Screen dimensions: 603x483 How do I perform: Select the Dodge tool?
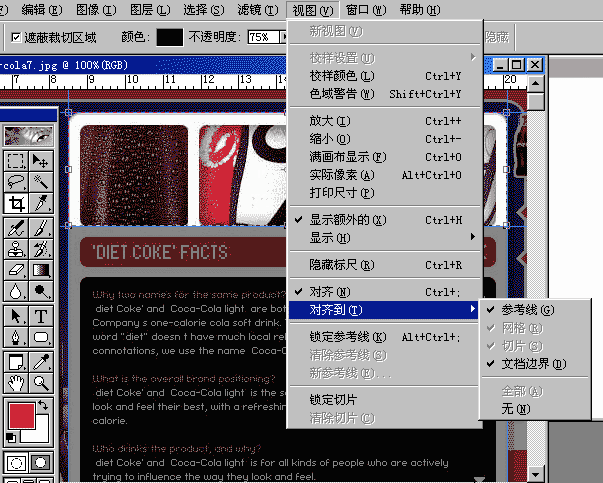(x=41, y=291)
